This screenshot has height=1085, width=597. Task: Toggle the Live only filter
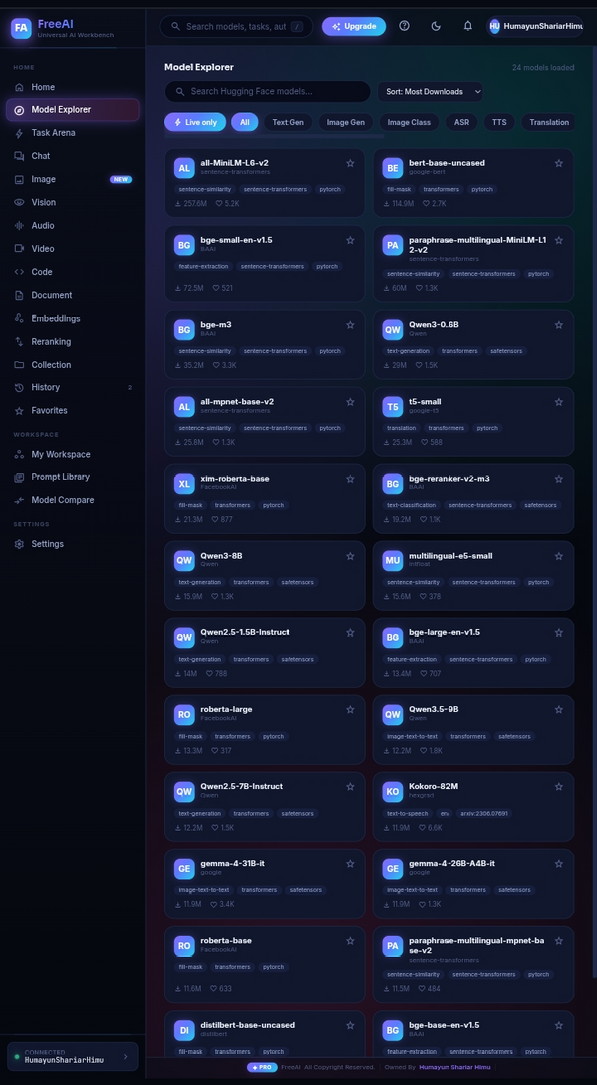pos(195,122)
